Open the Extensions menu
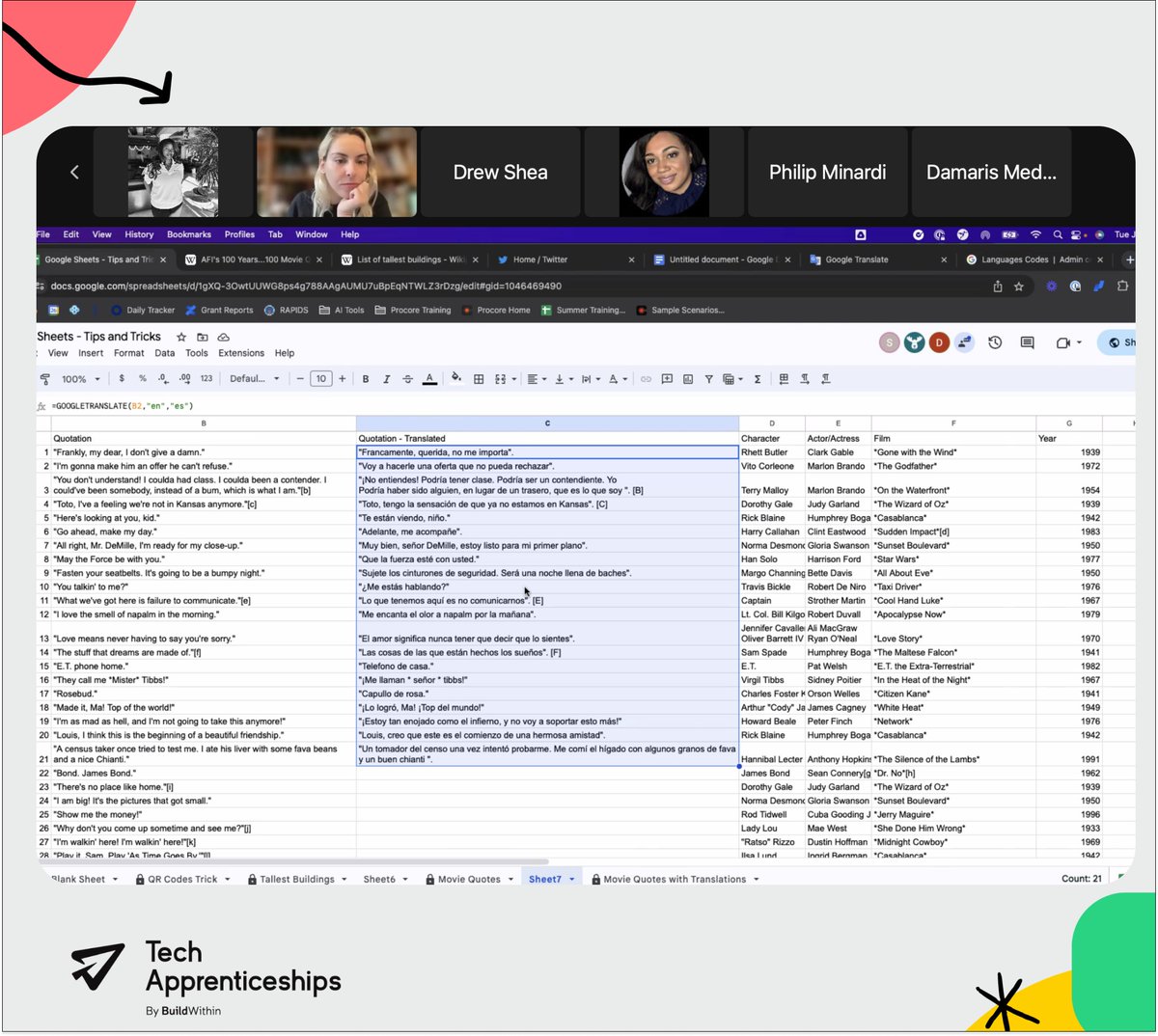Viewport: 1158px width, 1036px height. [240, 353]
